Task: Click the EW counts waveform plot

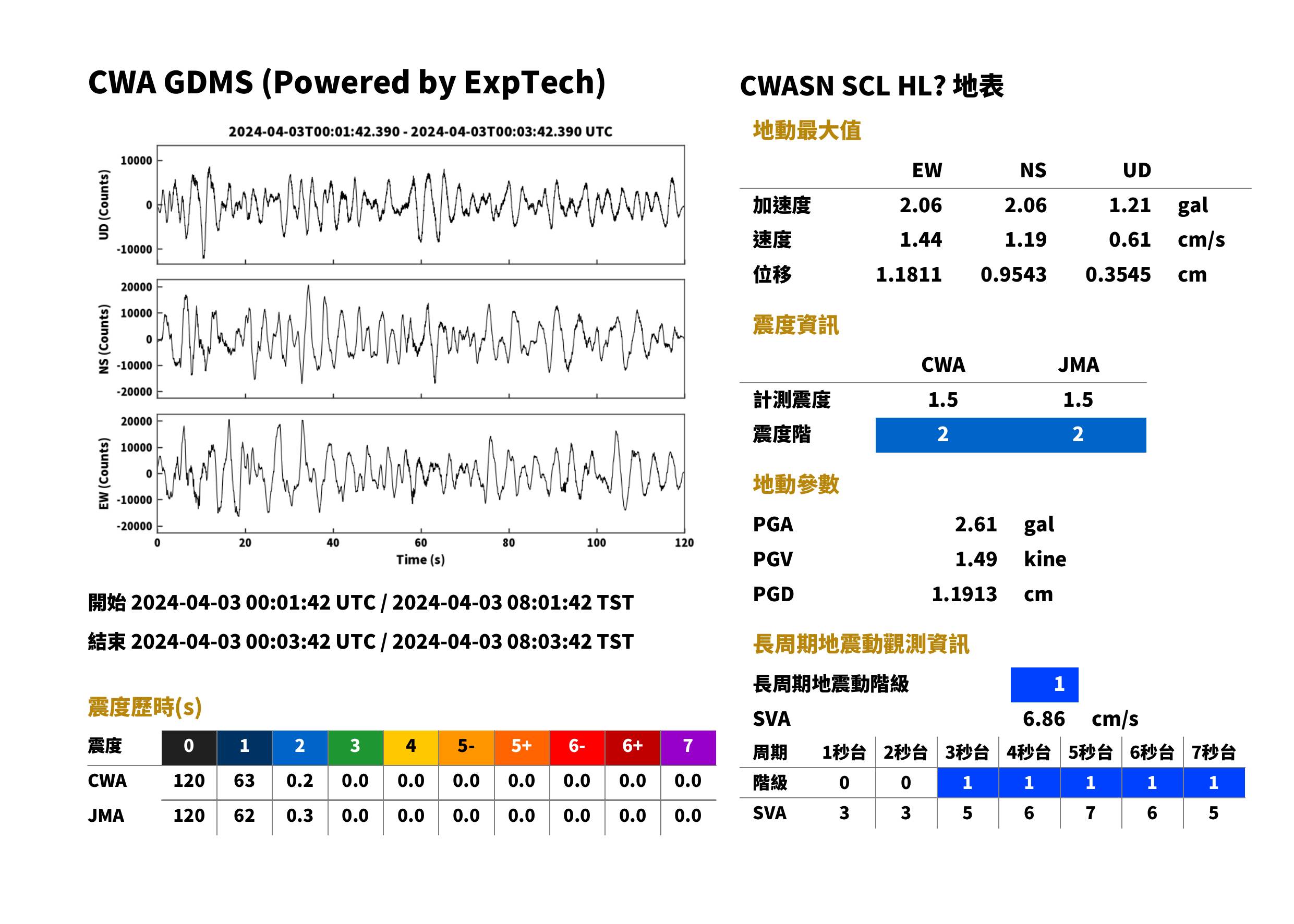Action: click(x=420, y=473)
